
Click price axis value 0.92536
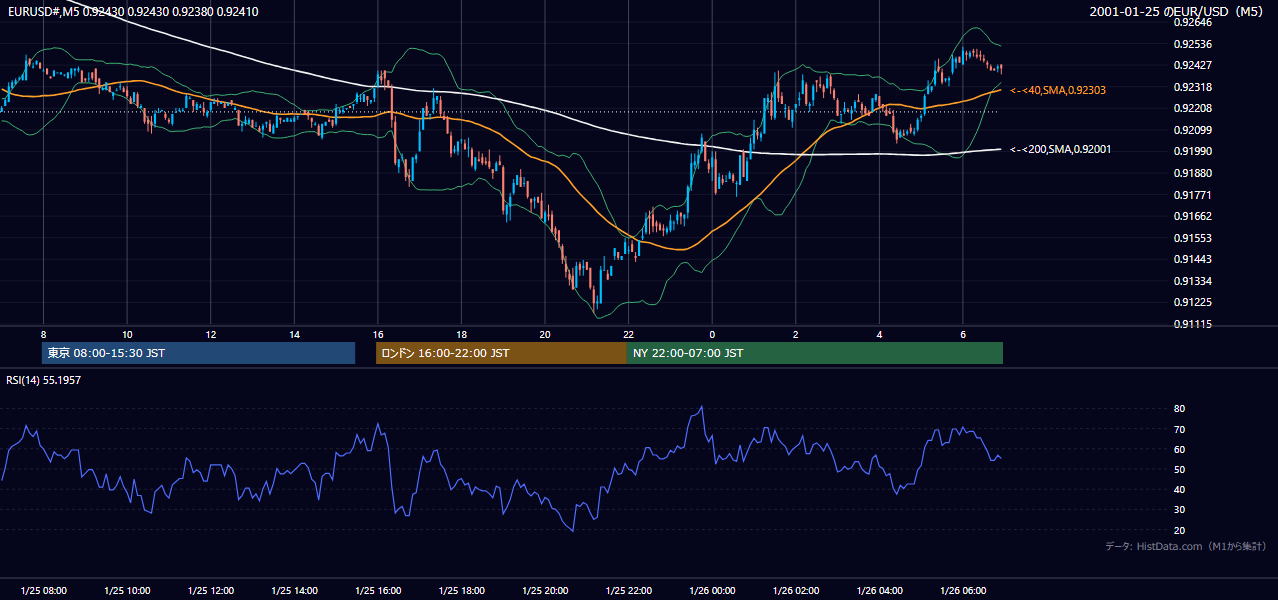pyautogui.click(x=1193, y=44)
